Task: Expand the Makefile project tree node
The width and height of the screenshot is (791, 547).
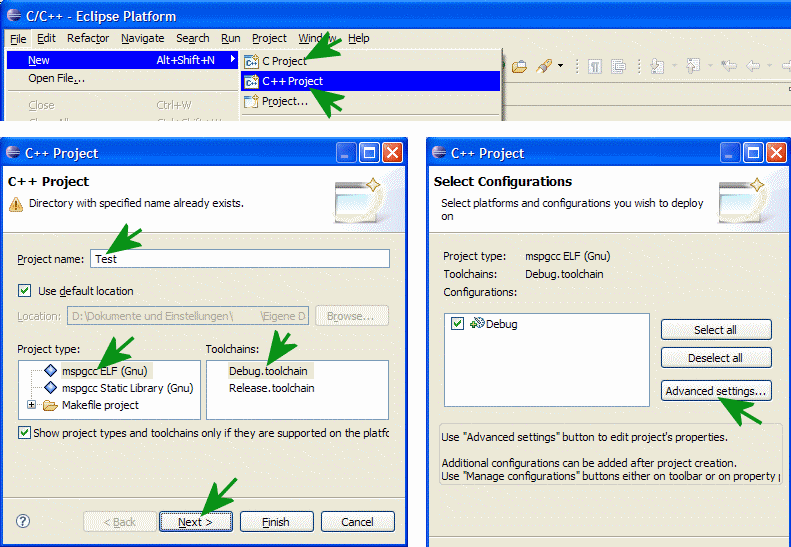Action: click(31, 405)
